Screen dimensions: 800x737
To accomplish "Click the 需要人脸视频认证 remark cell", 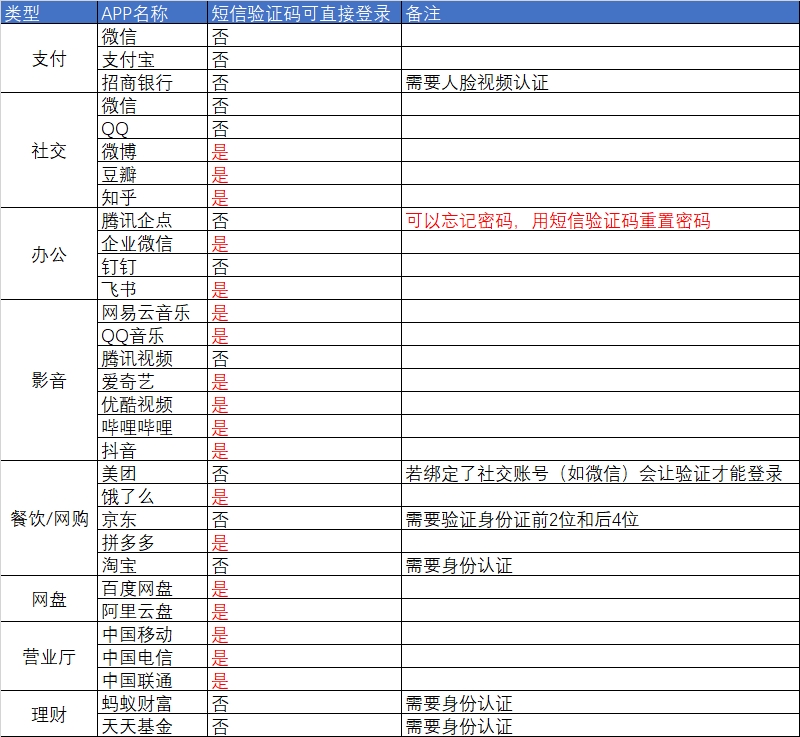I will [x=601, y=81].
